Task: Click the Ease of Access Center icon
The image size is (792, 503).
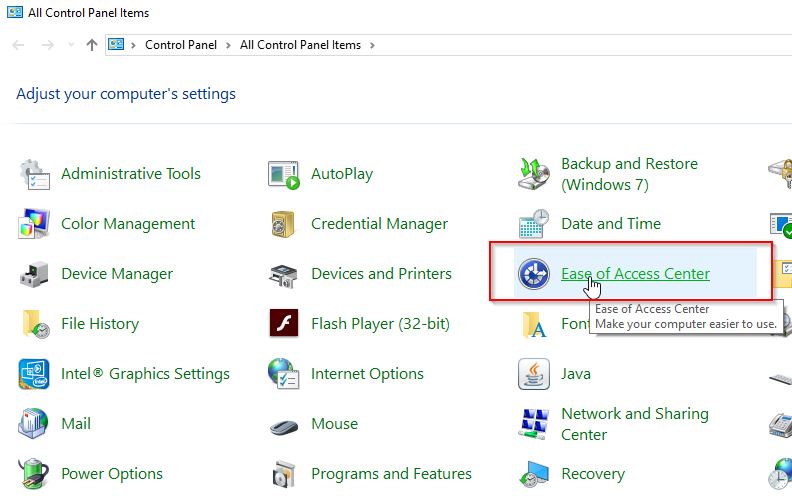Action: (534, 274)
